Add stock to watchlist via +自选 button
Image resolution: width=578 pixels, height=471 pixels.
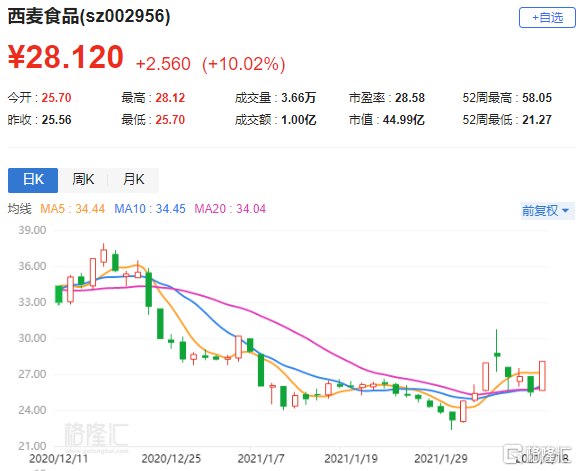coord(547,17)
